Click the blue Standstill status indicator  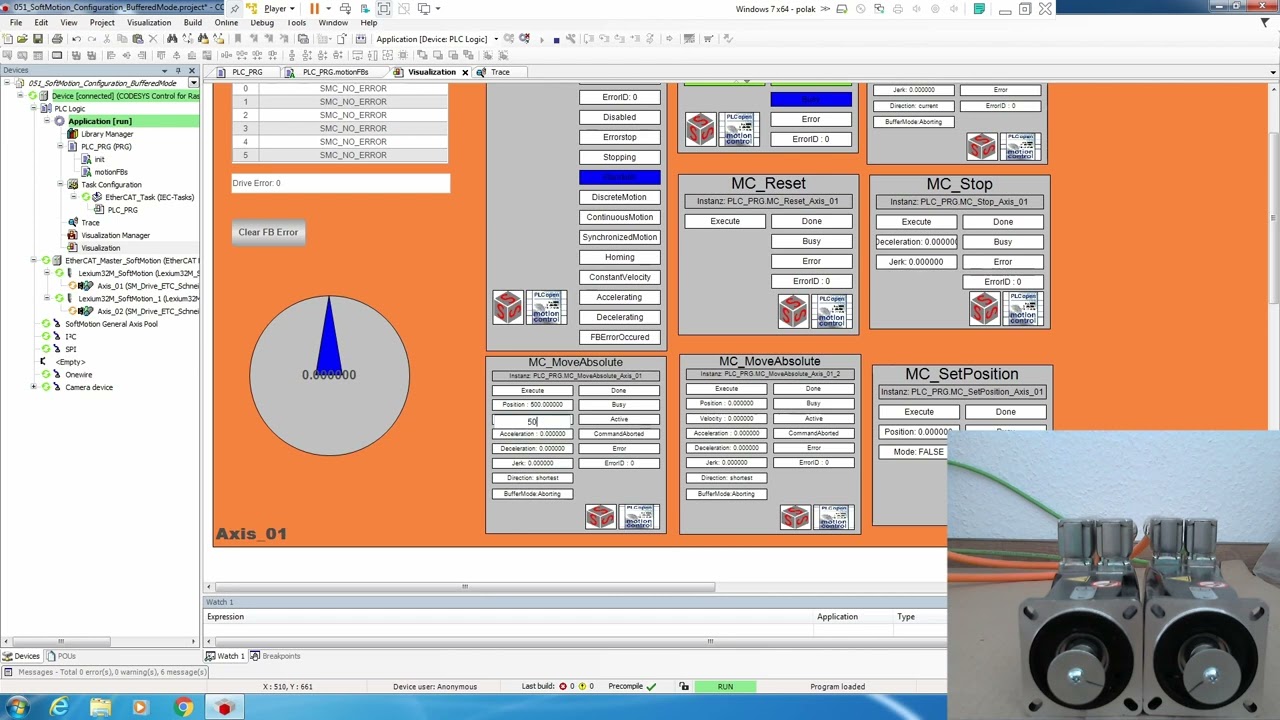(x=619, y=177)
